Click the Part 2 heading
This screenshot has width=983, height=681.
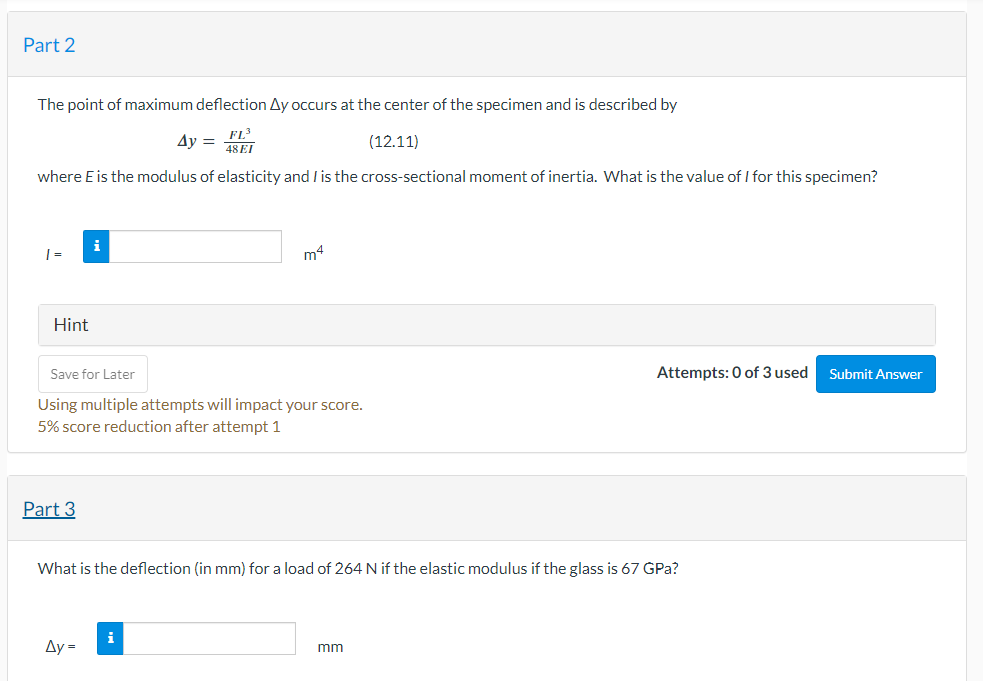(49, 45)
